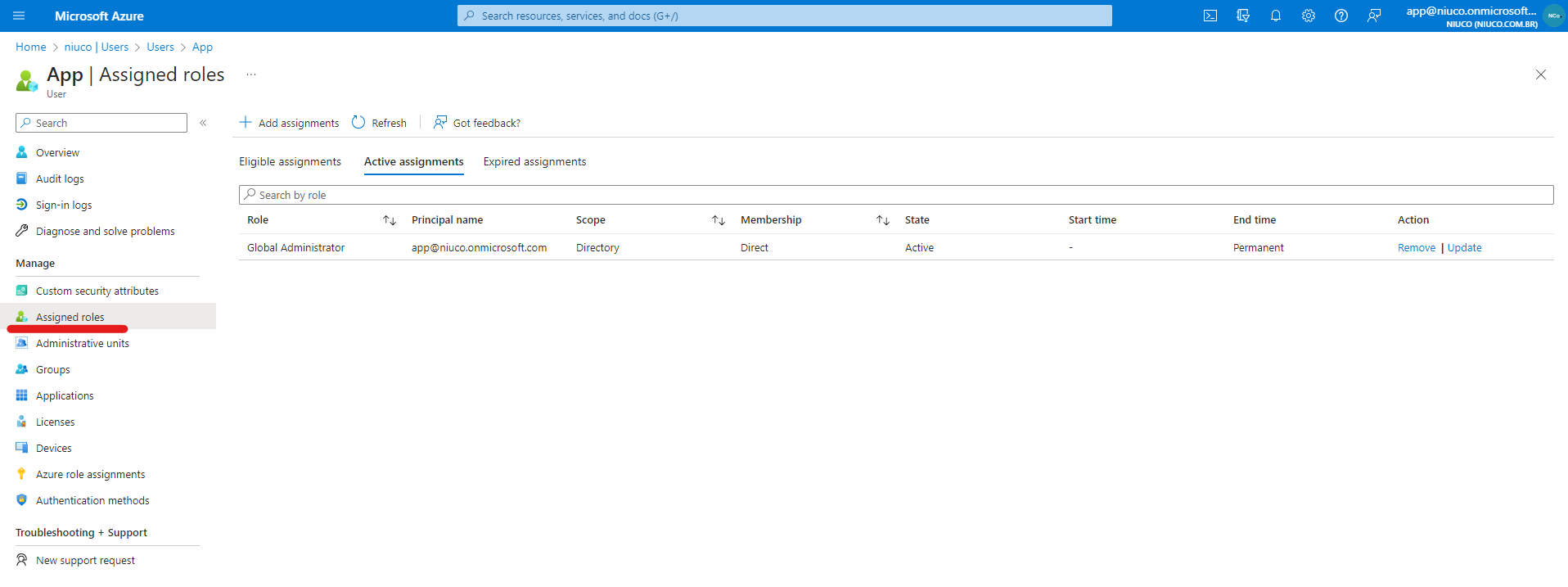Click the Principal name column header
The image size is (1568, 587).
click(x=447, y=219)
